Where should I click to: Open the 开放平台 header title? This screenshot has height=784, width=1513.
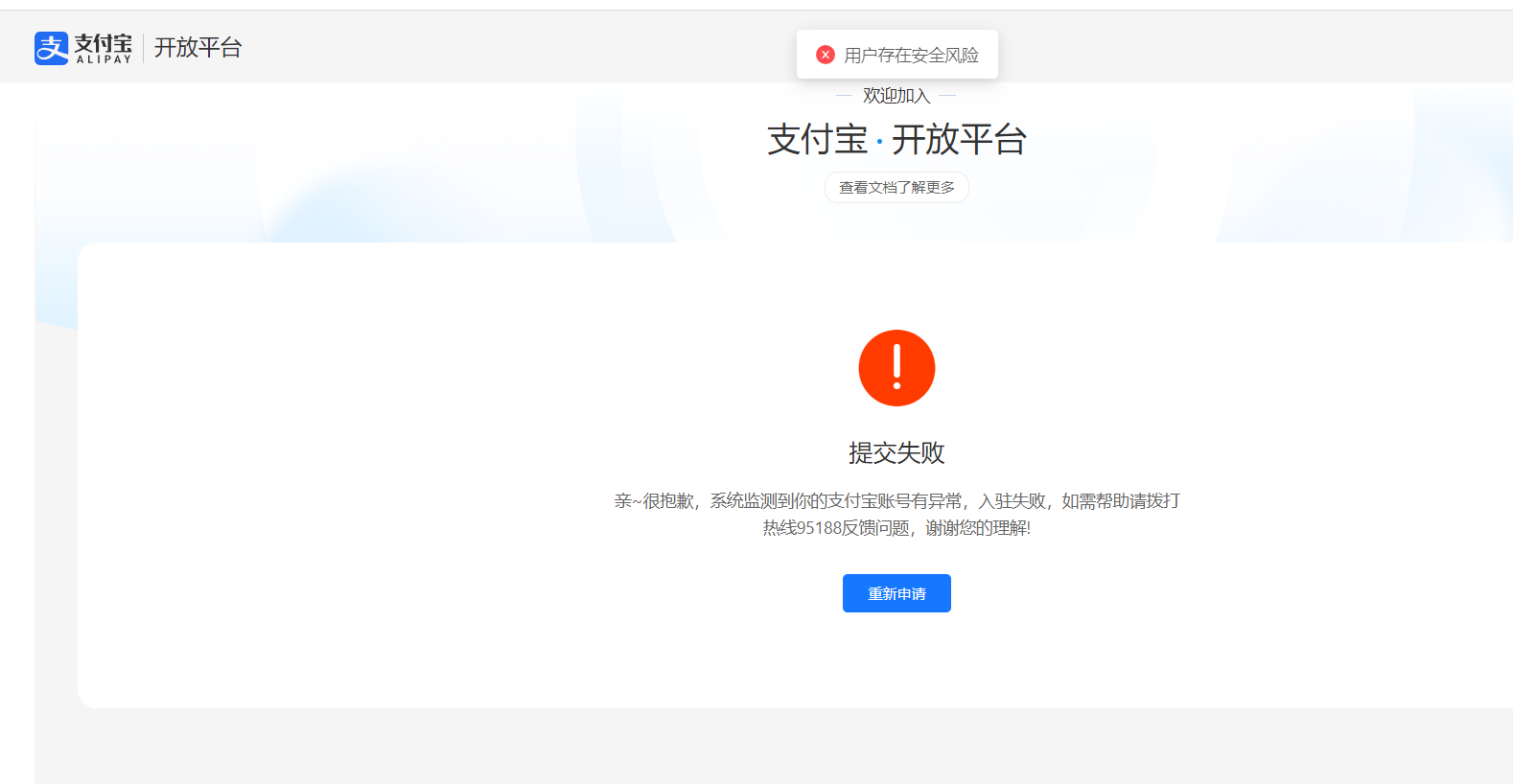[x=198, y=48]
